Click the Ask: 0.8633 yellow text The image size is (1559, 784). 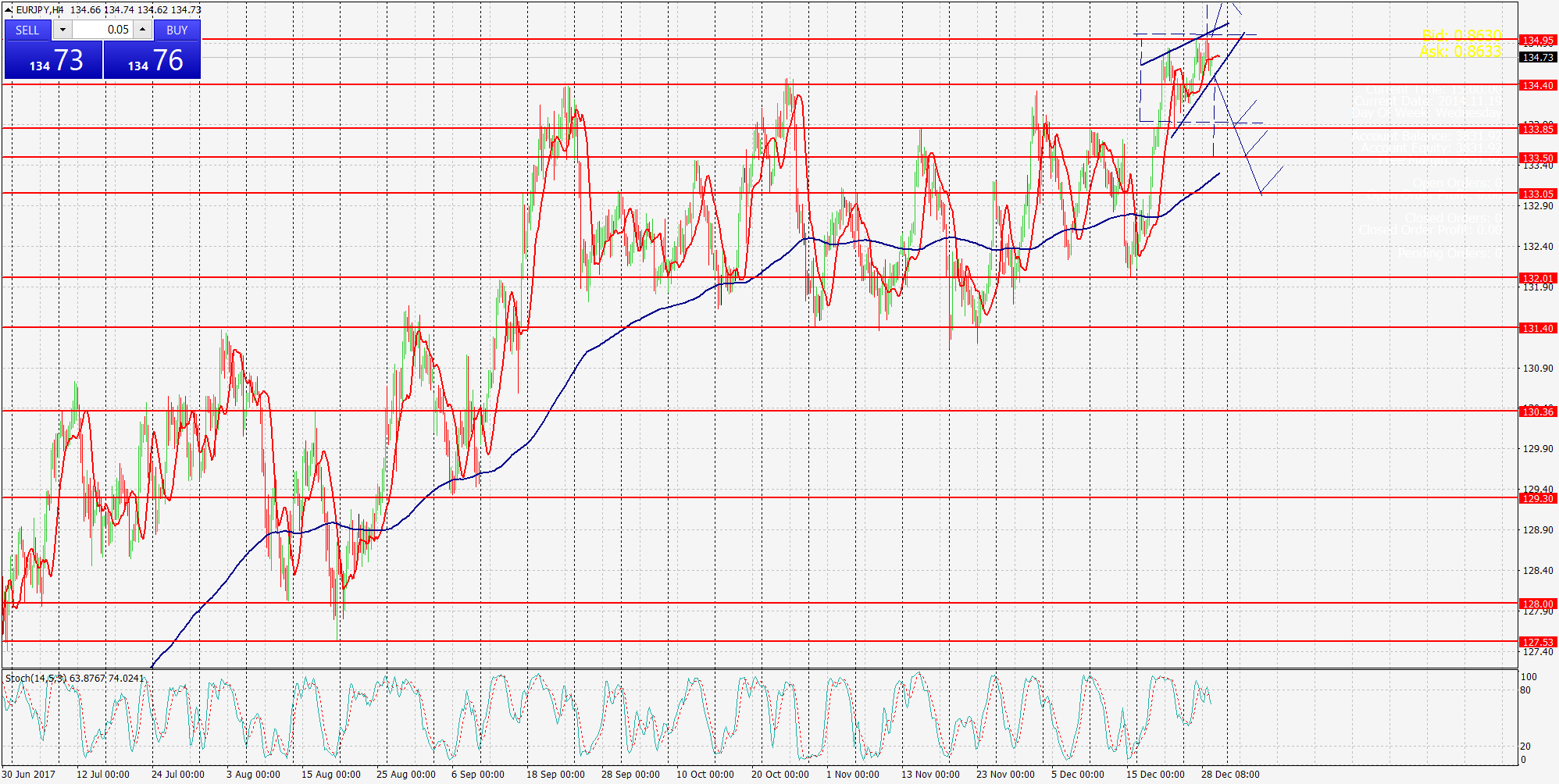tap(1460, 52)
